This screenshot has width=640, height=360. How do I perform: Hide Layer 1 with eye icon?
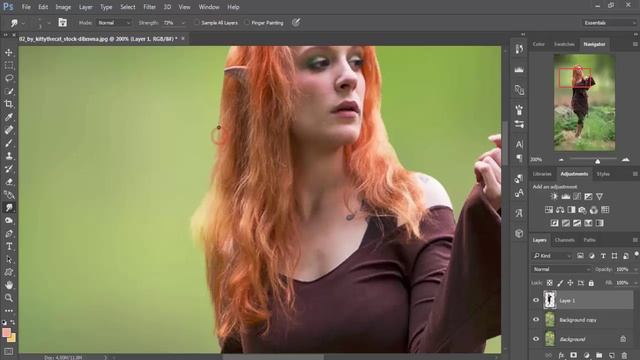[x=536, y=300]
